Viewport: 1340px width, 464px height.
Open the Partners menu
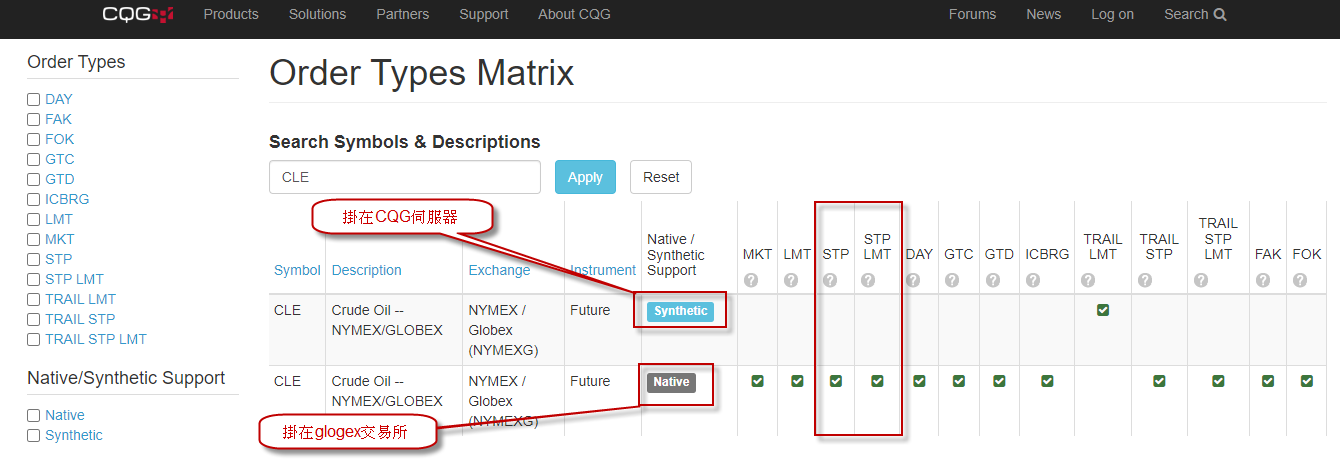403,14
